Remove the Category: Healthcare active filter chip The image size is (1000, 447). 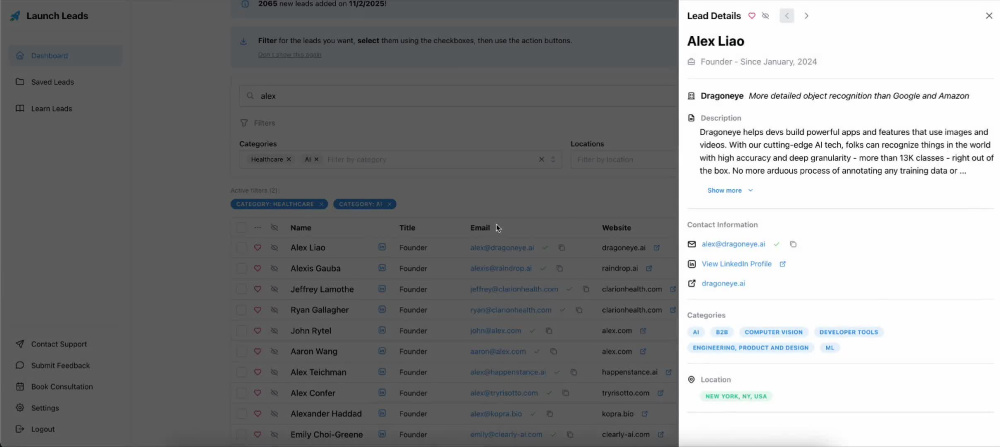point(321,204)
